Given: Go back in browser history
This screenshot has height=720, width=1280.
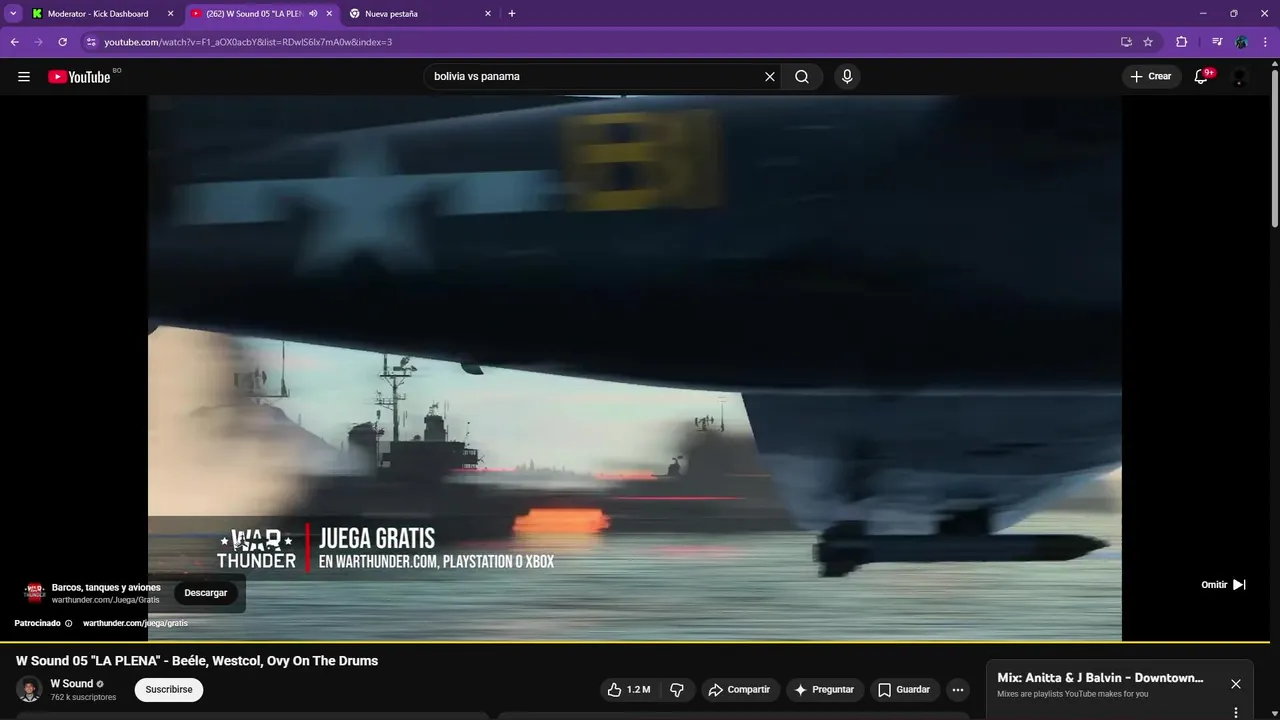Looking at the screenshot, I should (14, 42).
